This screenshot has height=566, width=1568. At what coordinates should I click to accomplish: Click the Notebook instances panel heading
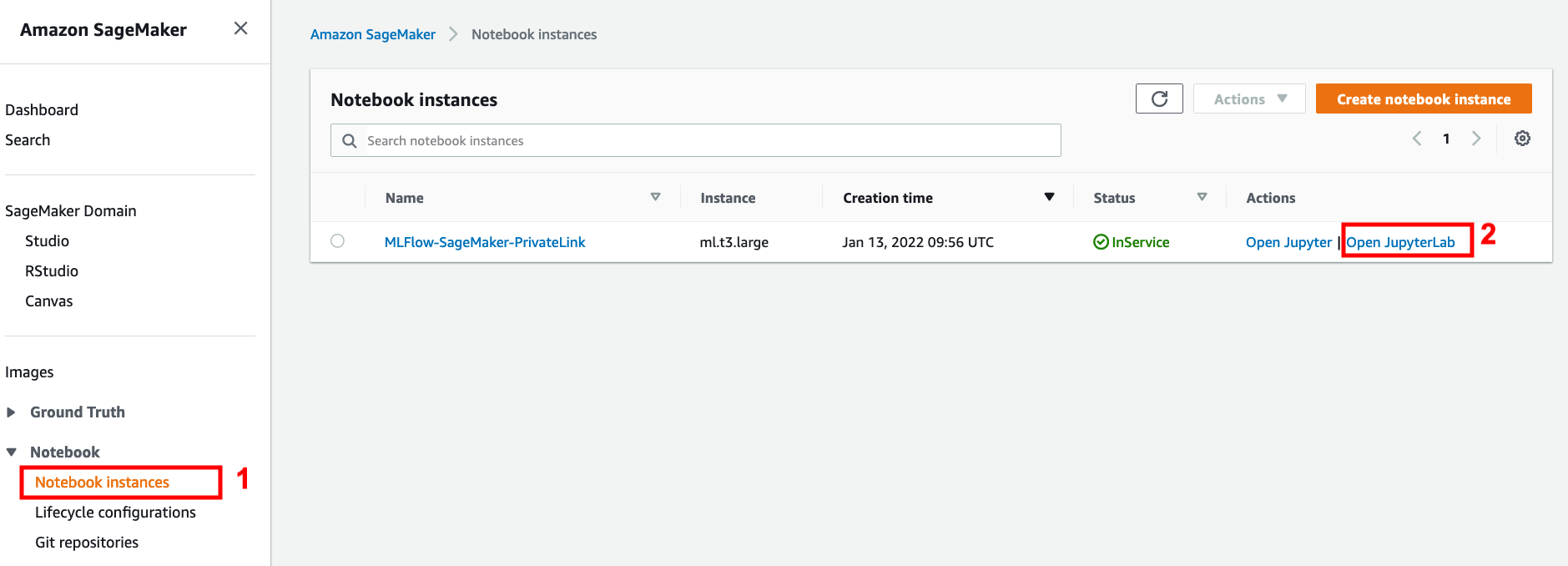click(x=414, y=100)
